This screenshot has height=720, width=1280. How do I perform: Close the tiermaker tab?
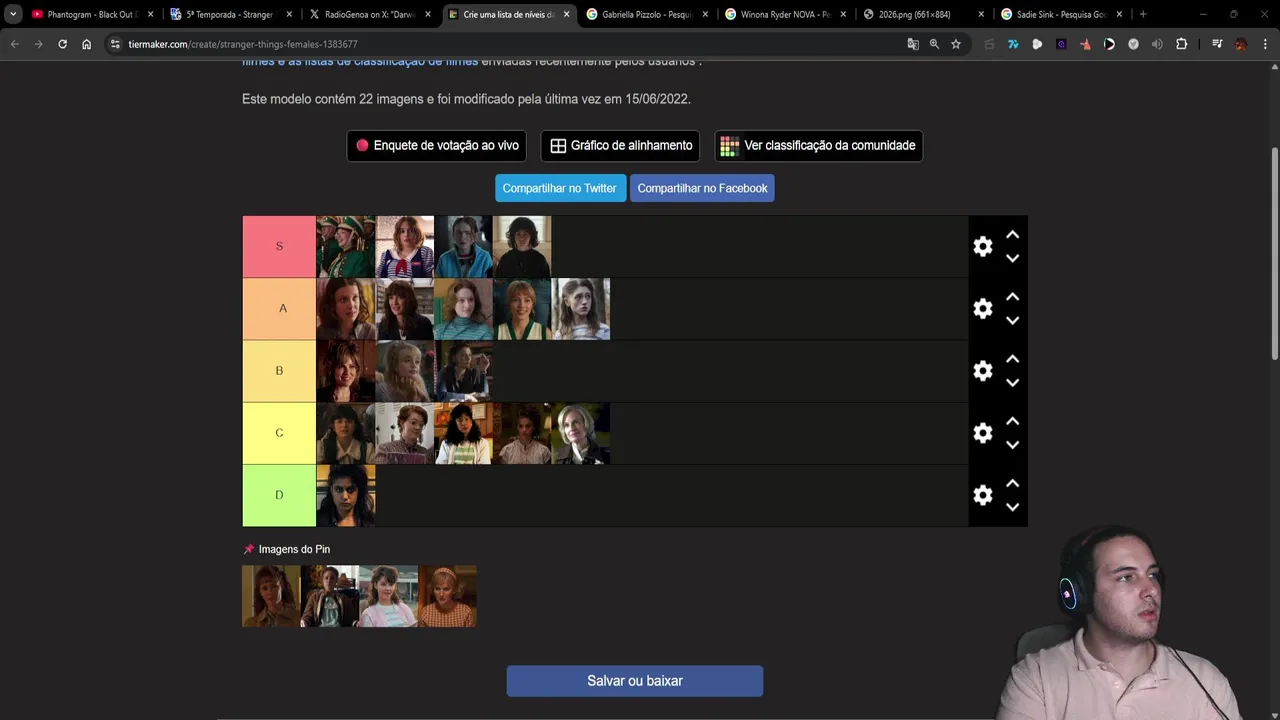566,14
